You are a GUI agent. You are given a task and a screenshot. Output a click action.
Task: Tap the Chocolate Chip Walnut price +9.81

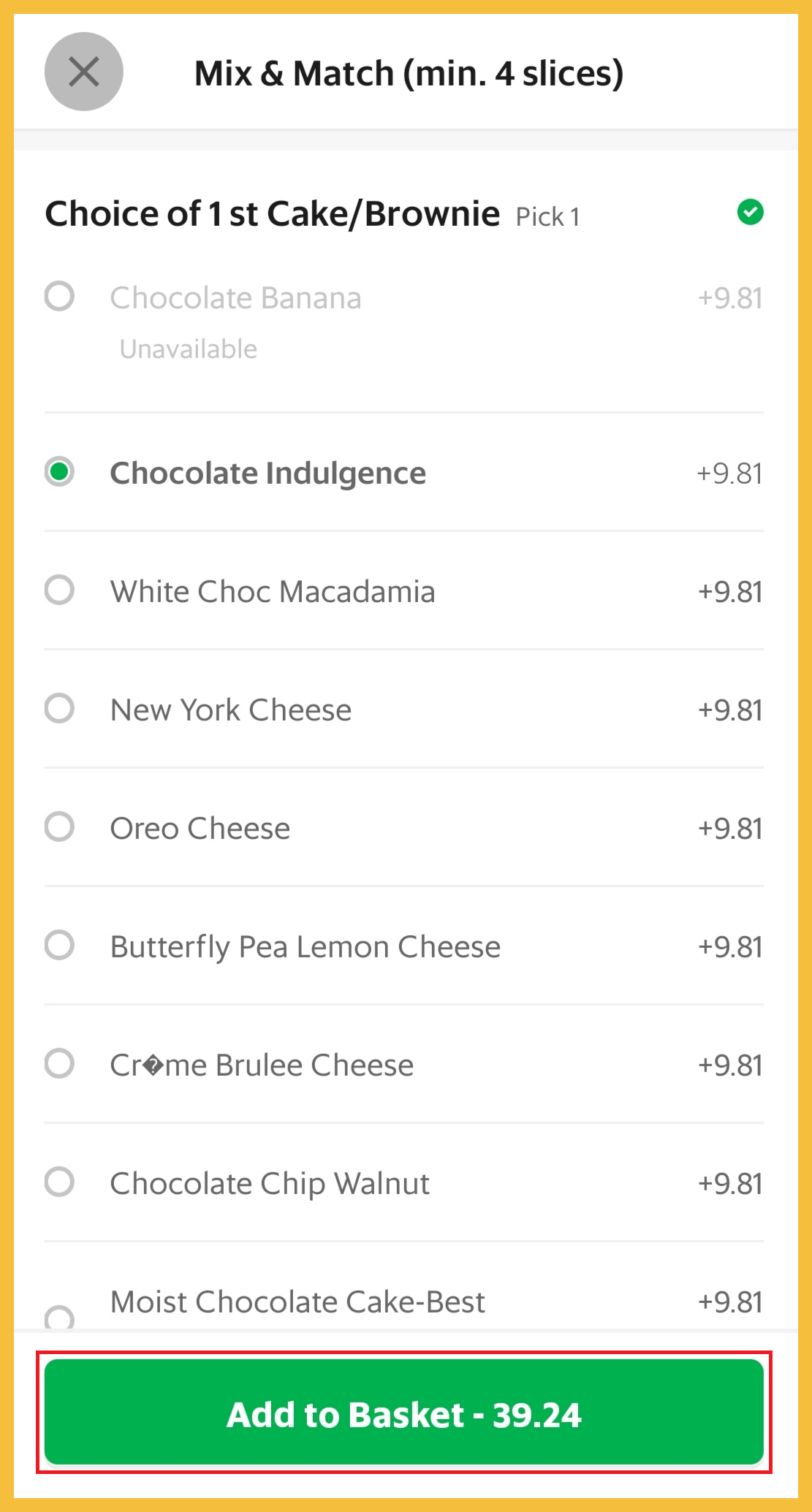click(x=730, y=1184)
